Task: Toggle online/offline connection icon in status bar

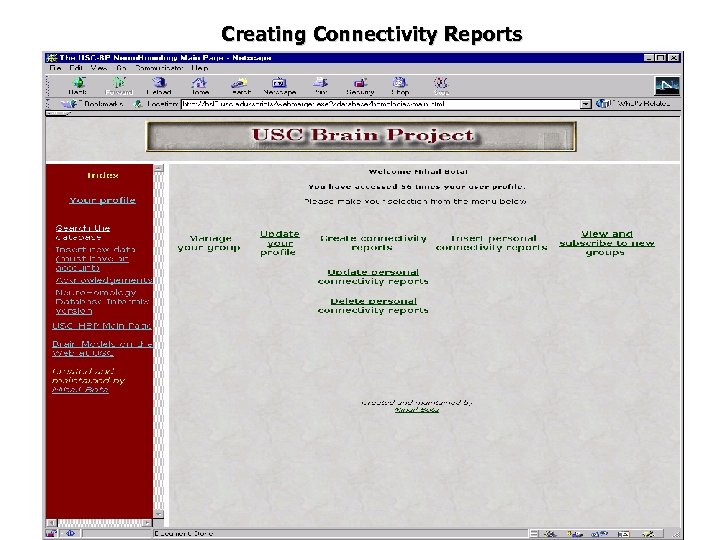Action: [70, 533]
